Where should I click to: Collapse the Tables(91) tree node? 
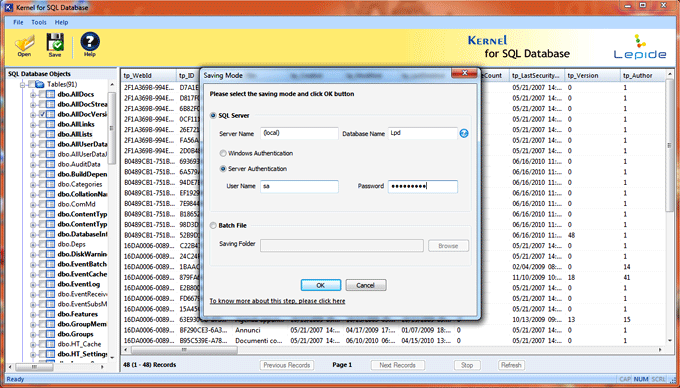click(22, 85)
